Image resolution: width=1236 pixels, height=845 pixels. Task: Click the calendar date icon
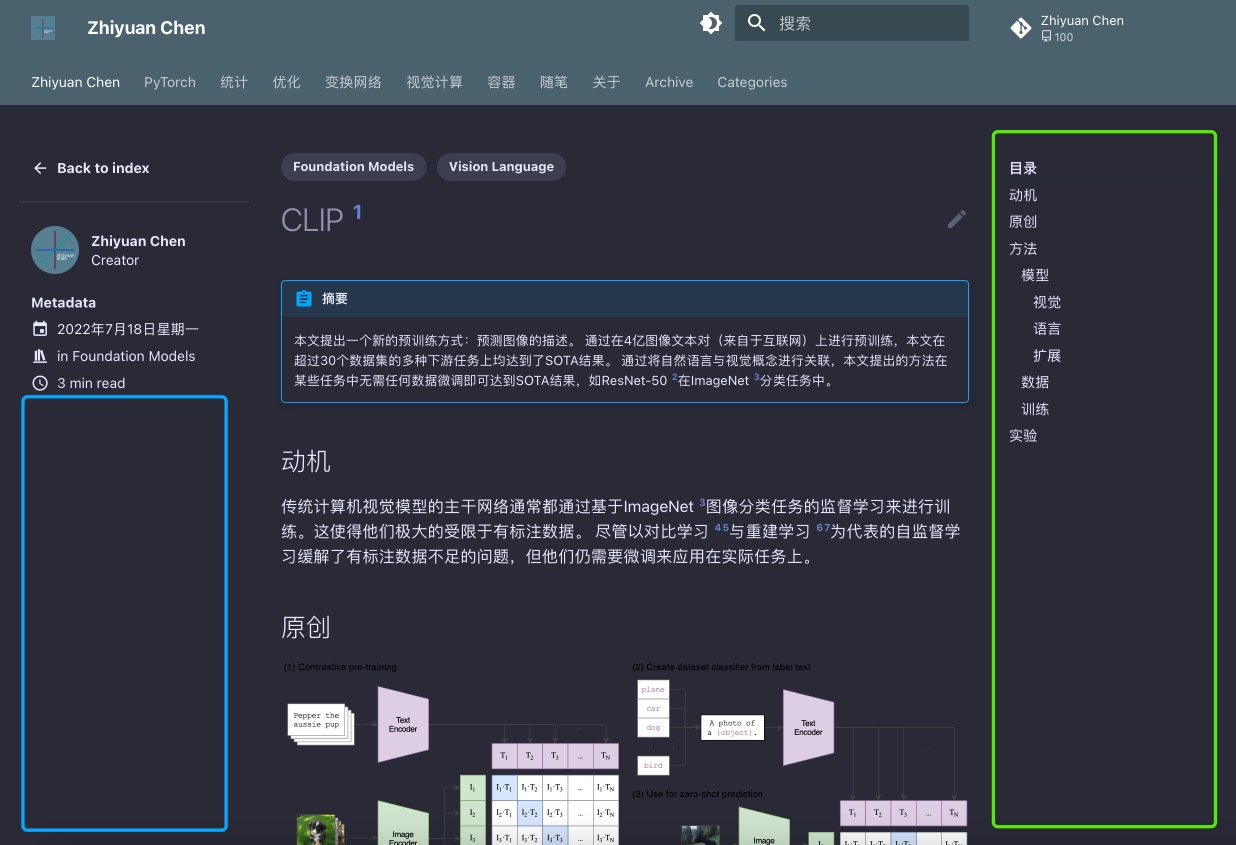[40, 329]
